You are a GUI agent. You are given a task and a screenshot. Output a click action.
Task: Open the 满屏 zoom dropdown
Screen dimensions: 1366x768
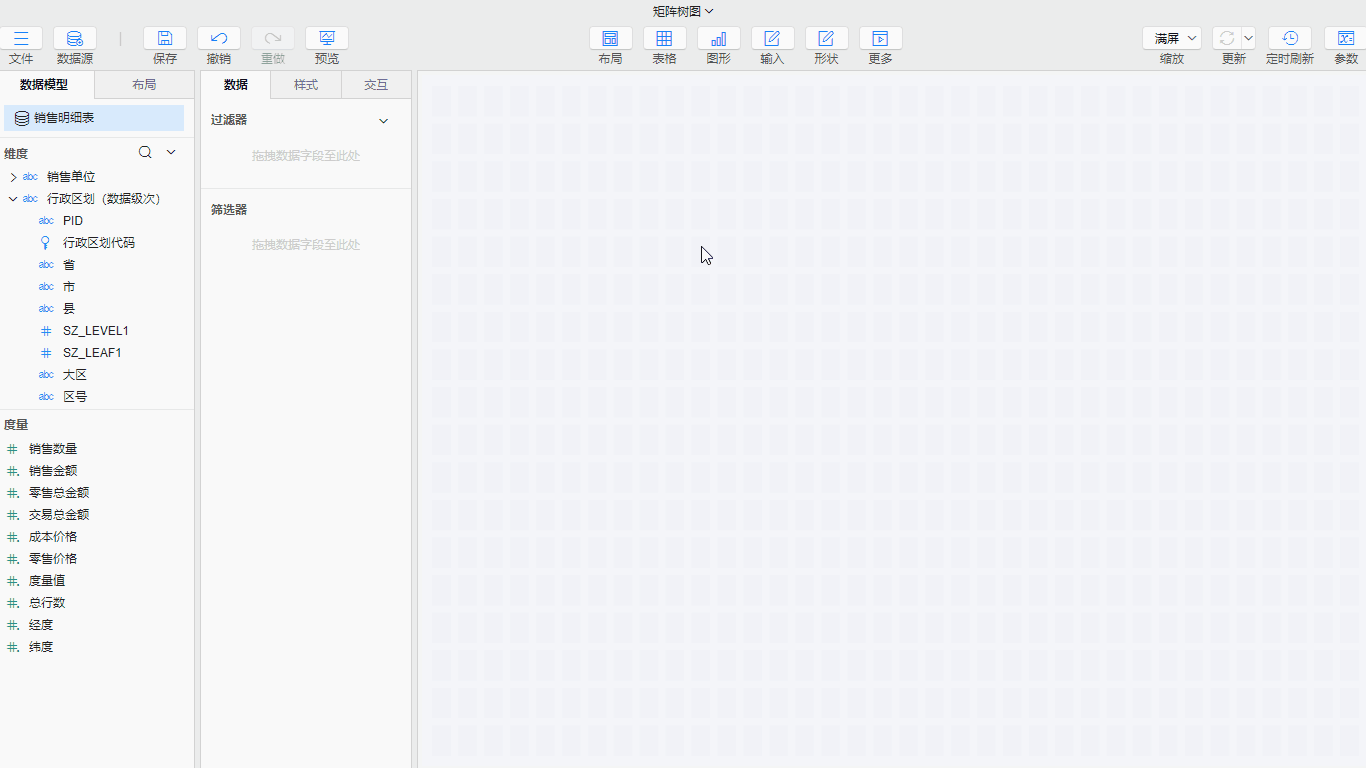[1172, 39]
